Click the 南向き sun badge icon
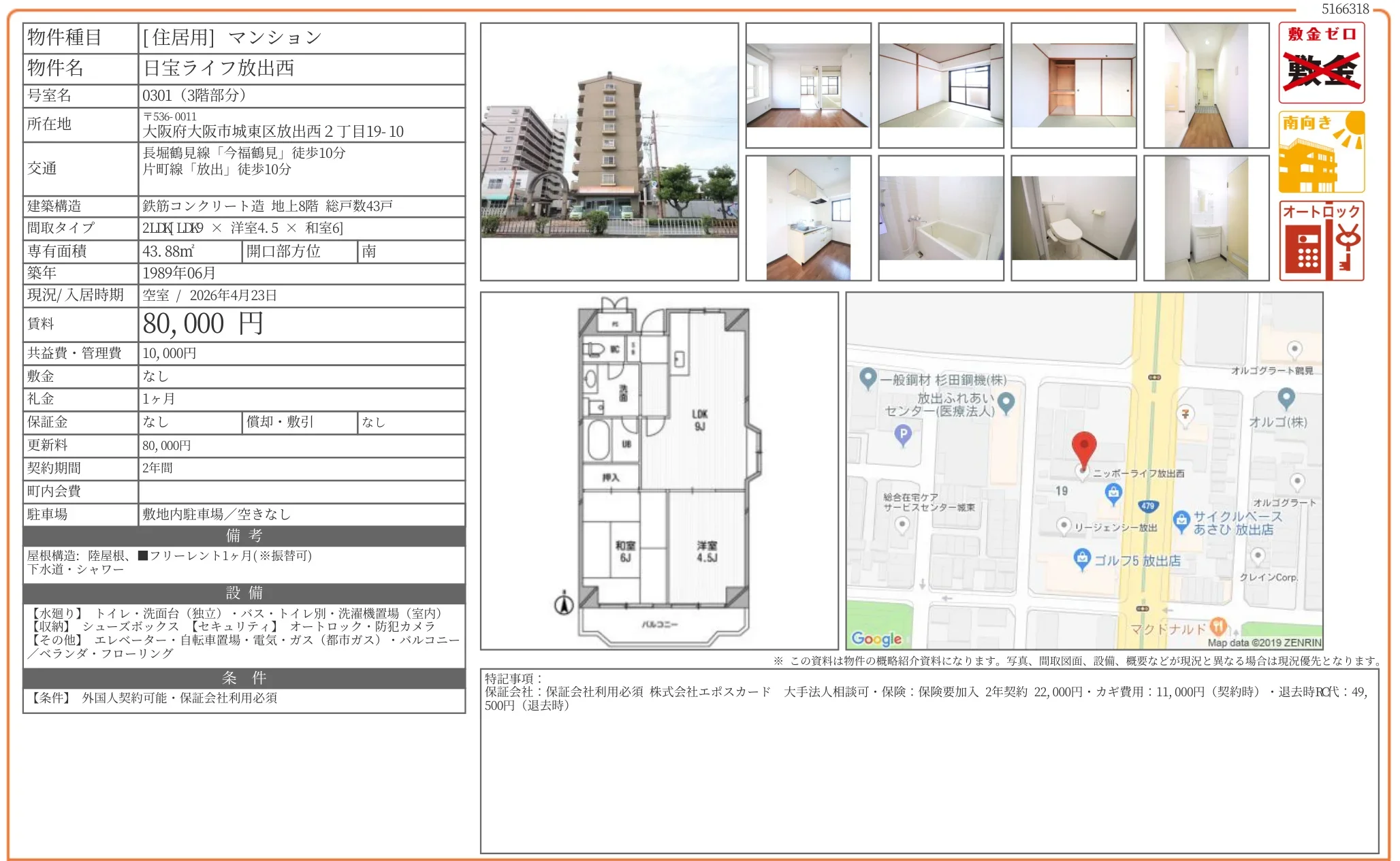 tap(1320, 152)
